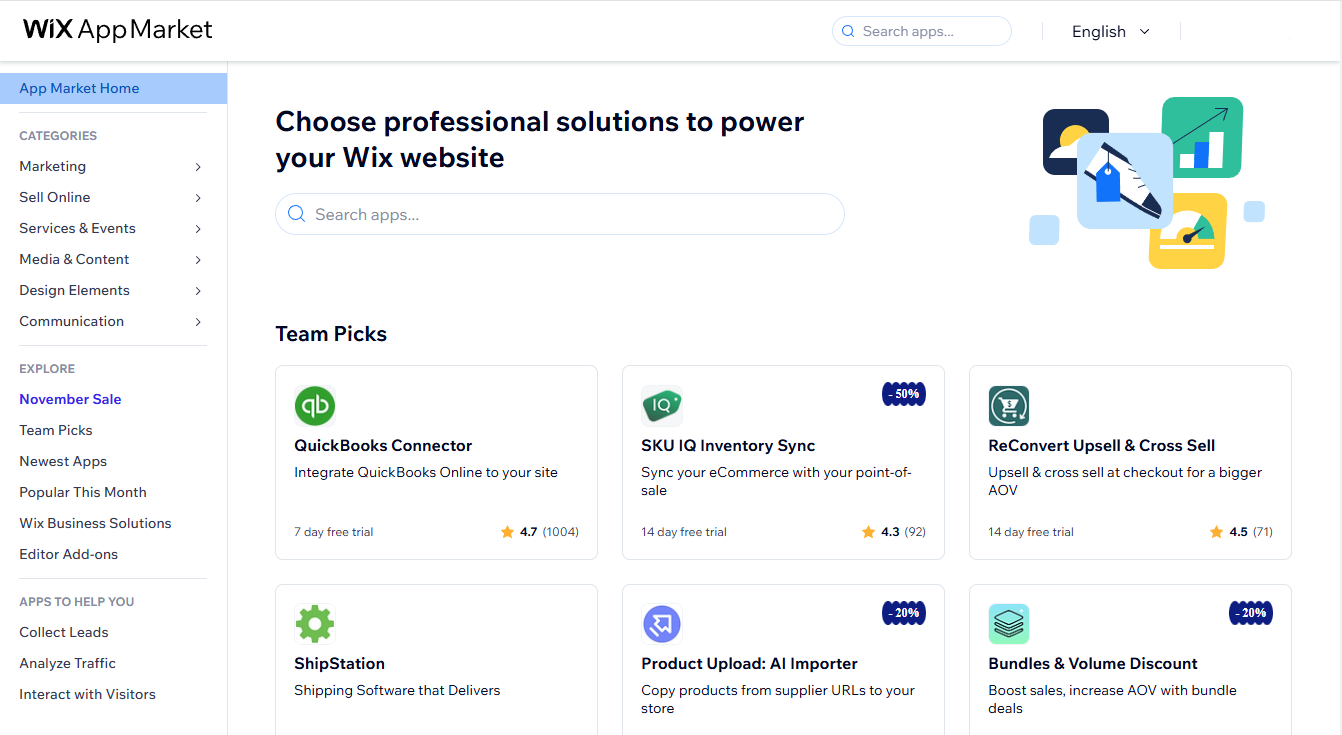This screenshot has width=1342, height=735.
Task: Click the QuickBooks Connector app icon
Action: pyautogui.click(x=315, y=406)
